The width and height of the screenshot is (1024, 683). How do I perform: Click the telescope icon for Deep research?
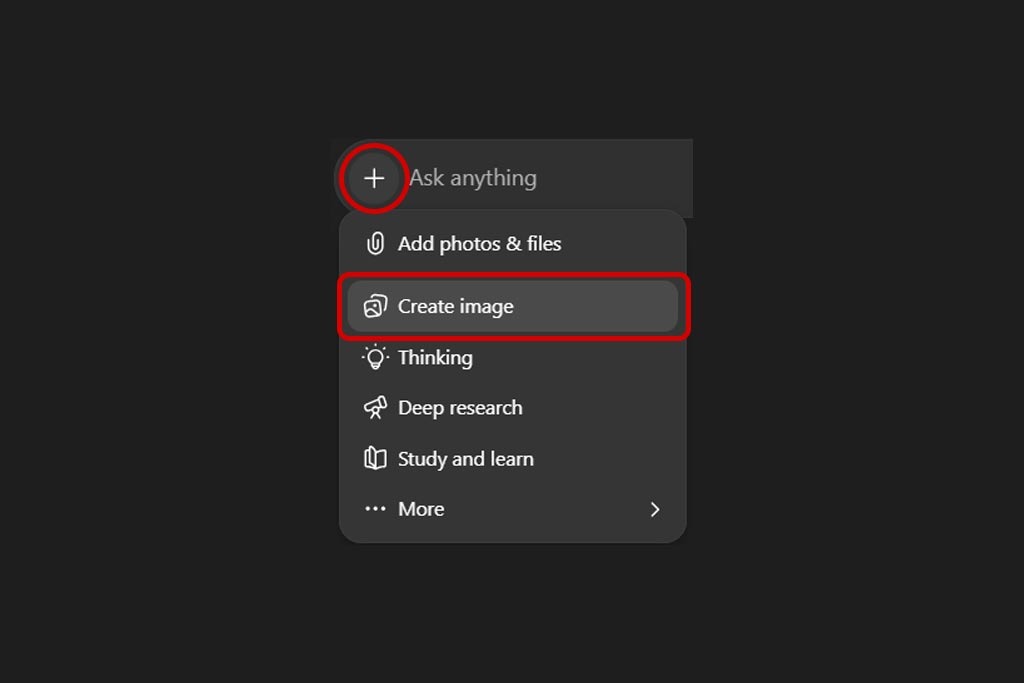375,408
